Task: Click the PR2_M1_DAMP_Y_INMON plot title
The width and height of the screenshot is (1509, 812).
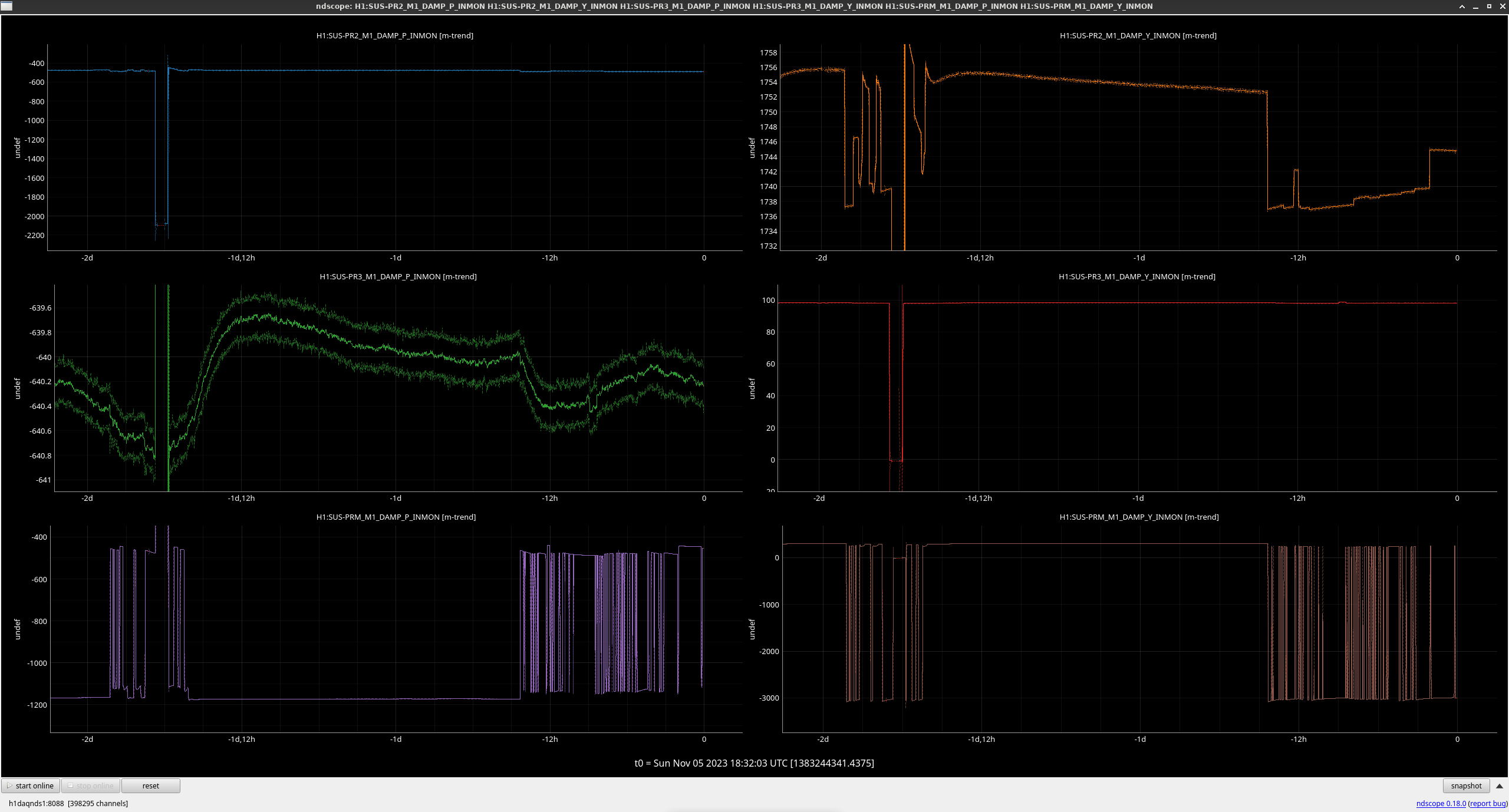Action: point(1138,35)
